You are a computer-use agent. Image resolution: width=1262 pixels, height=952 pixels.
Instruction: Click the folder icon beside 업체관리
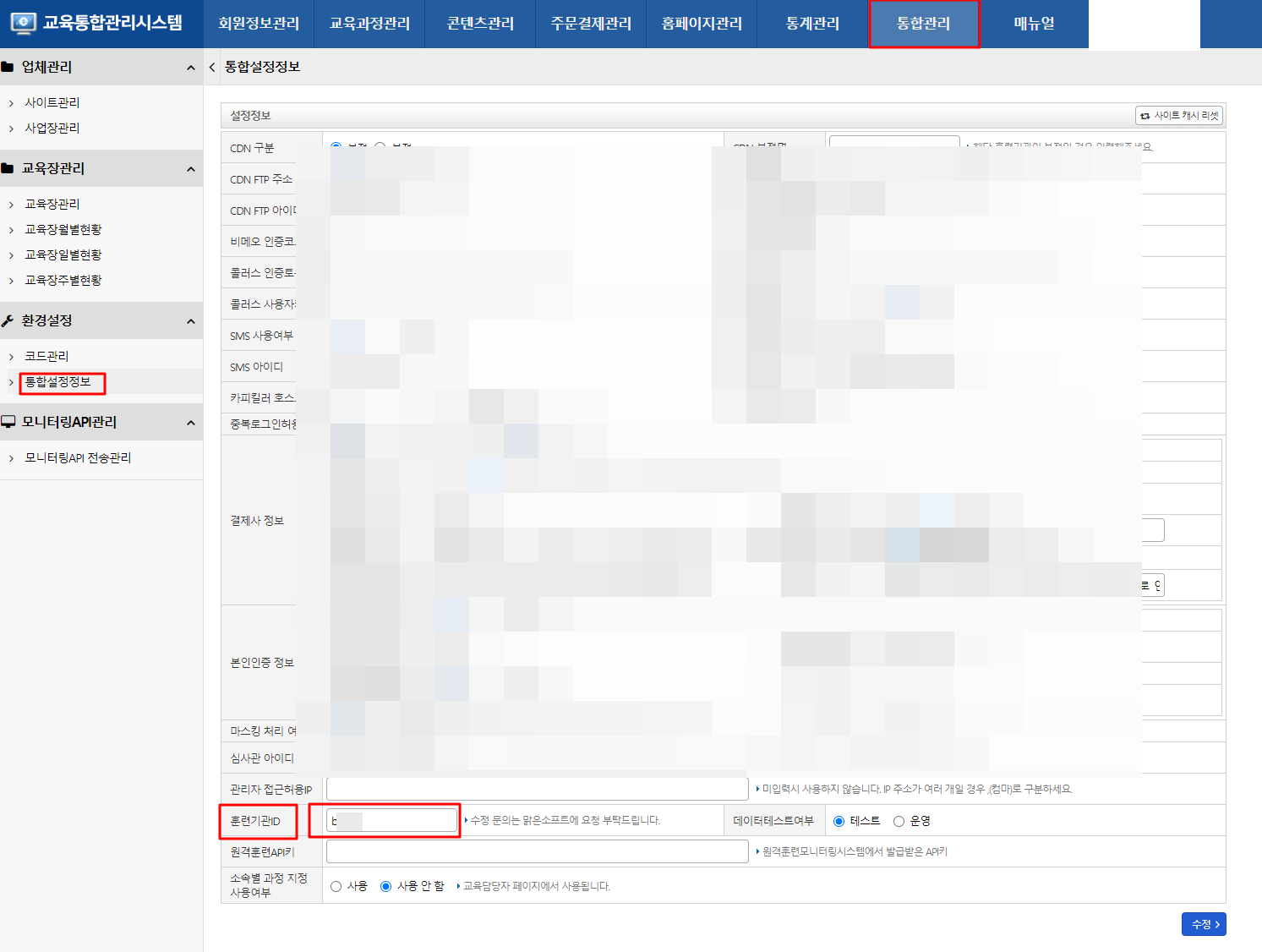(x=8, y=67)
